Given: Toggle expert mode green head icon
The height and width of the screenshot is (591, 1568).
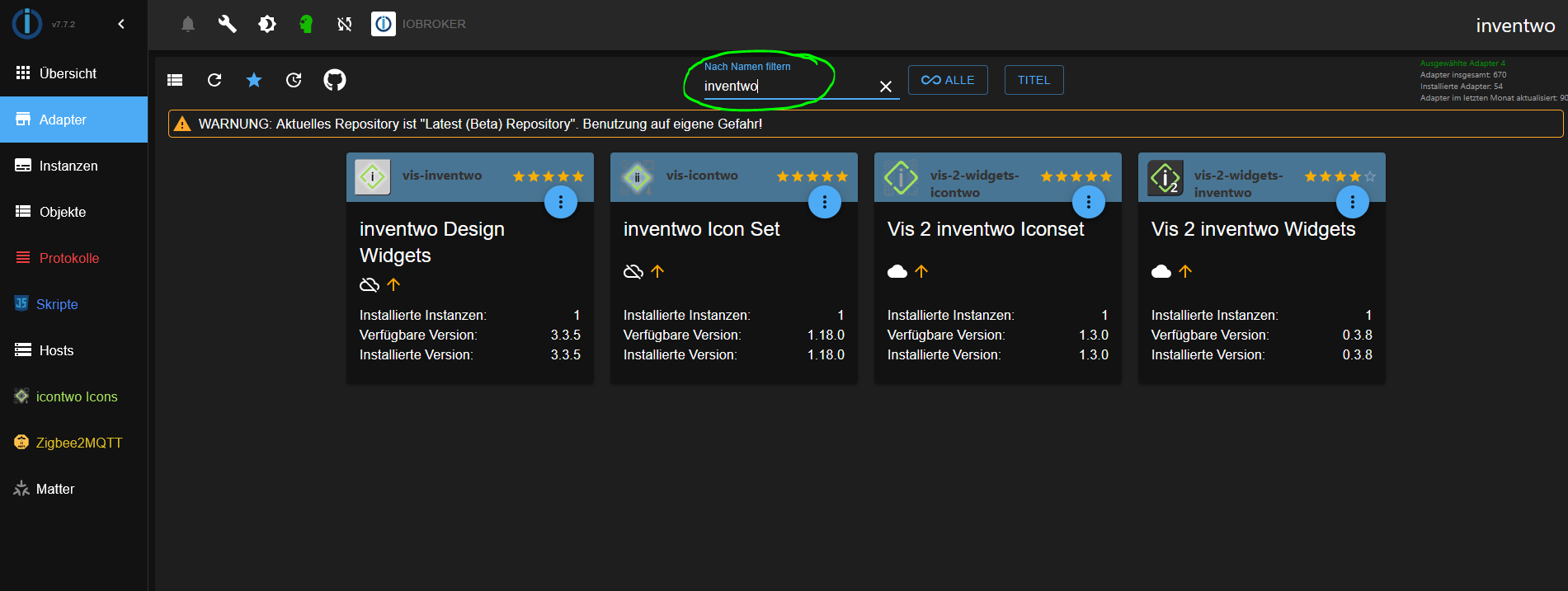Looking at the screenshot, I should point(306,24).
